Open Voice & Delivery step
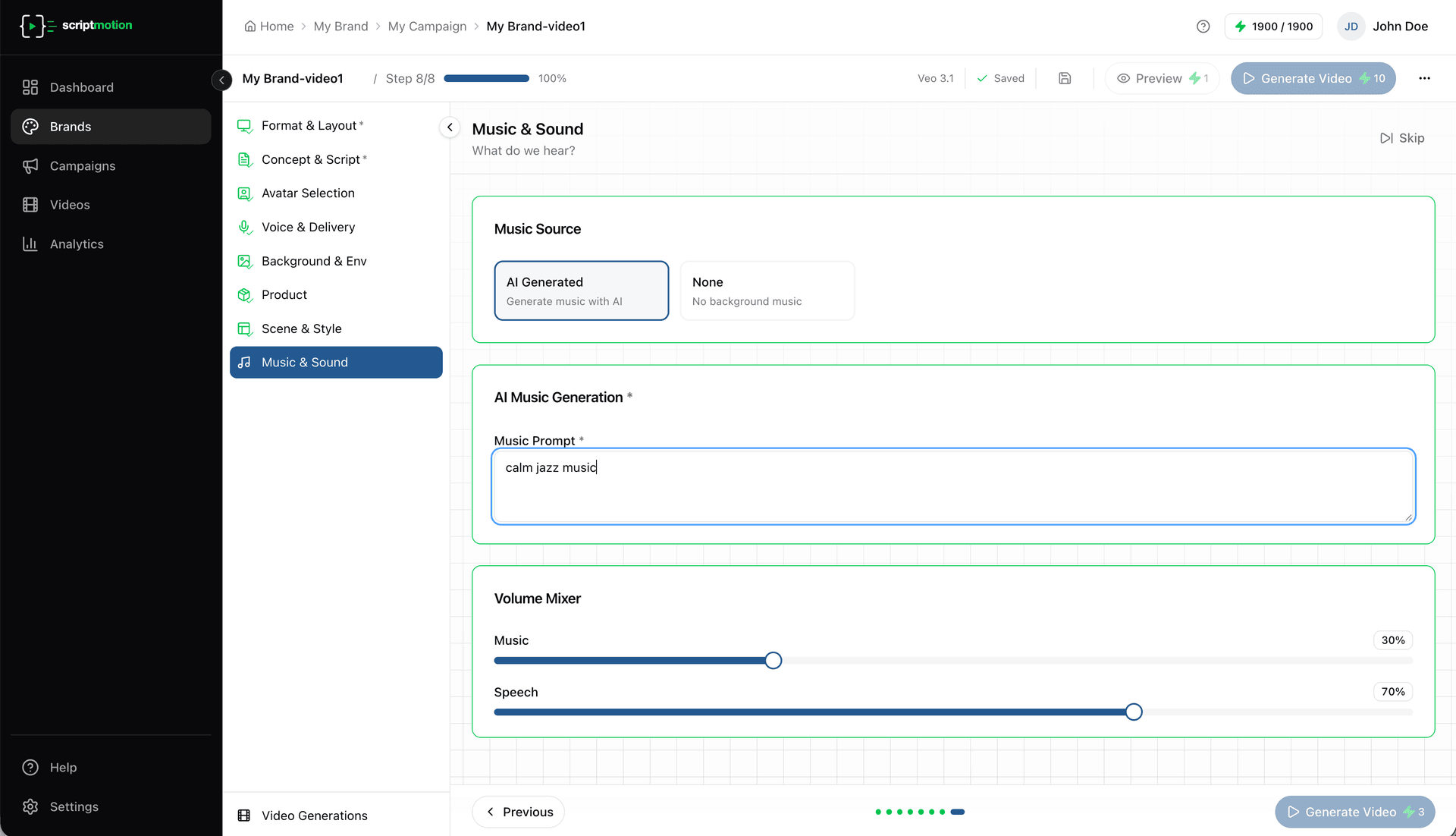The image size is (1456, 836). pyautogui.click(x=308, y=227)
